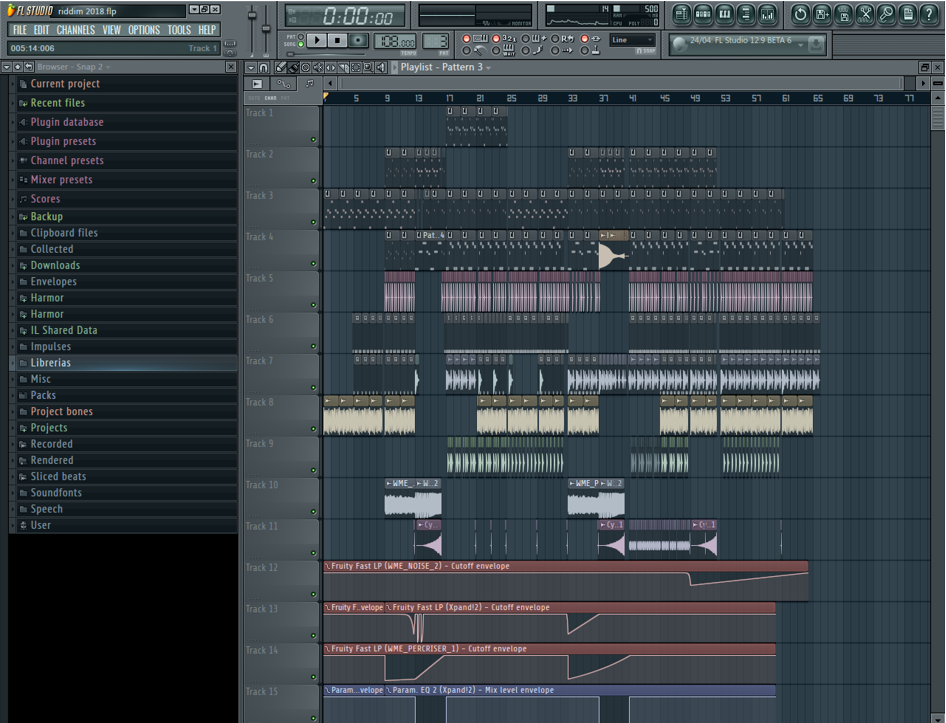Screen dimensions: 946x723
Task: Click the Record button
Action: (x=358, y=40)
